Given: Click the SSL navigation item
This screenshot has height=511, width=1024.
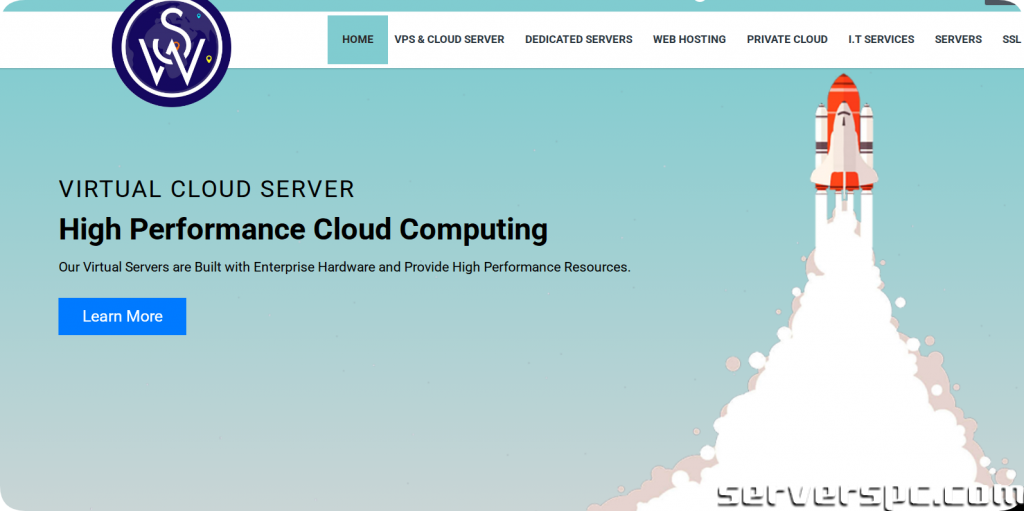Looking at the screenshot, I should (x=1011, y=40).
